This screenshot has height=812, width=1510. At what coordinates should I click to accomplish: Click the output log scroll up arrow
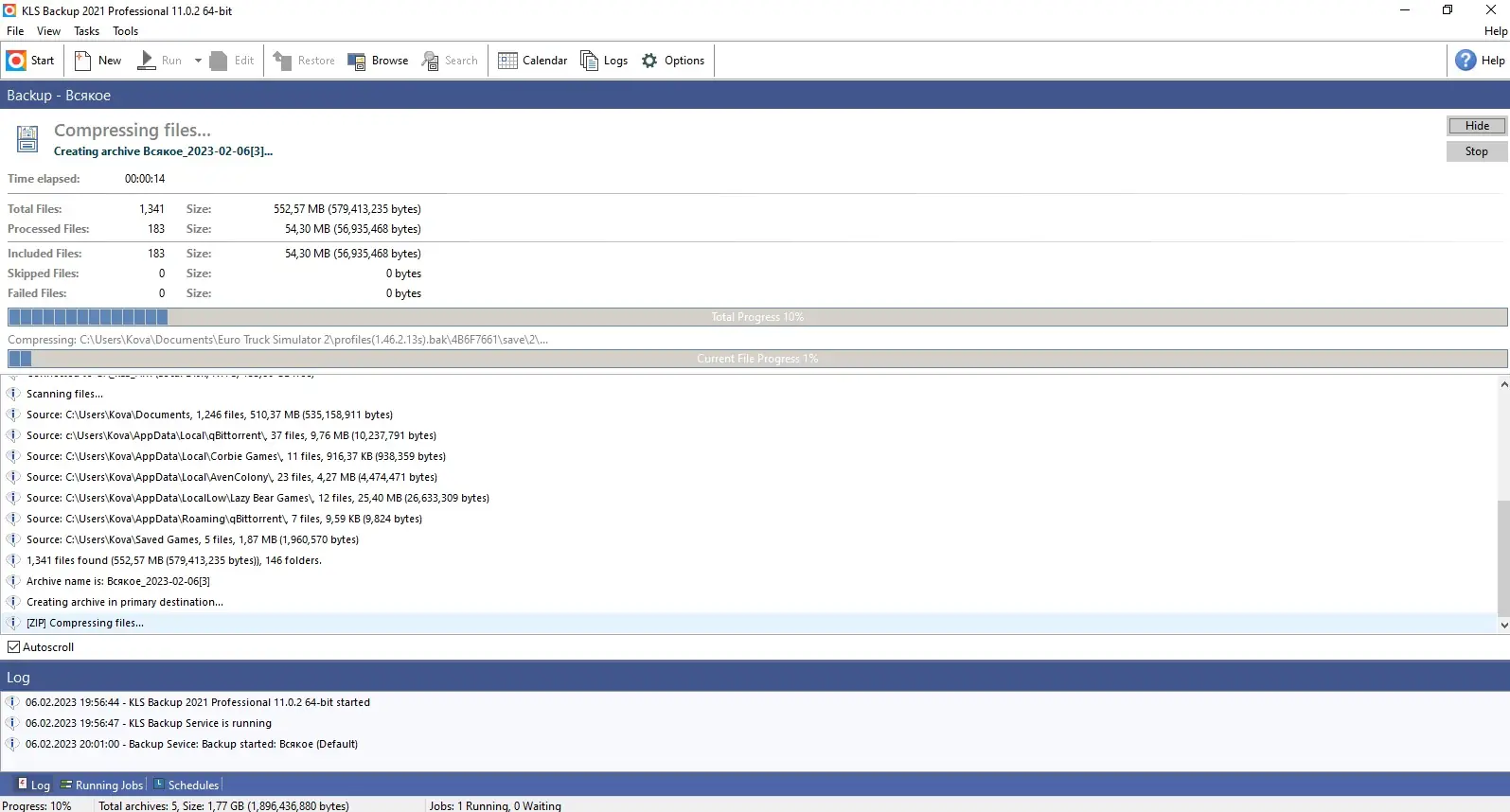[x=1503, y=384]
